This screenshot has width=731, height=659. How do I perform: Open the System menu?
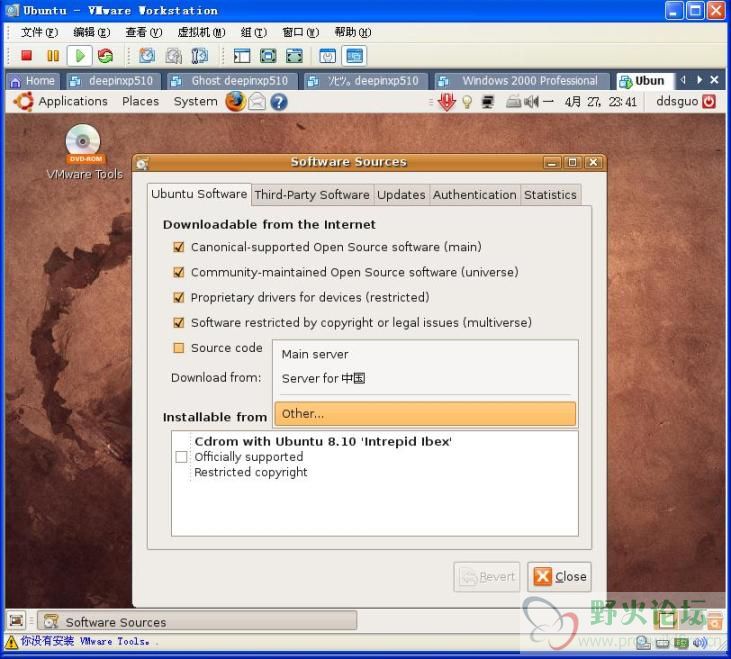[195, 101]
